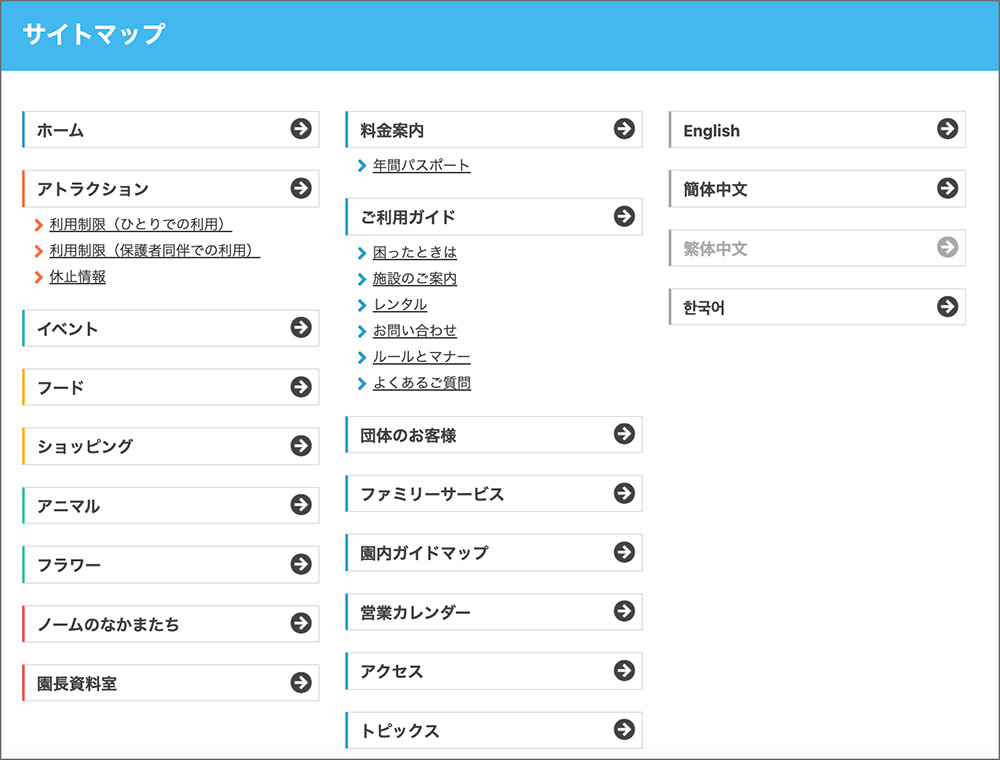1000x760 pixels.
Task: Select the ファミリーサービス menu label
Action: pyautogui.click(x=432, y=494)
